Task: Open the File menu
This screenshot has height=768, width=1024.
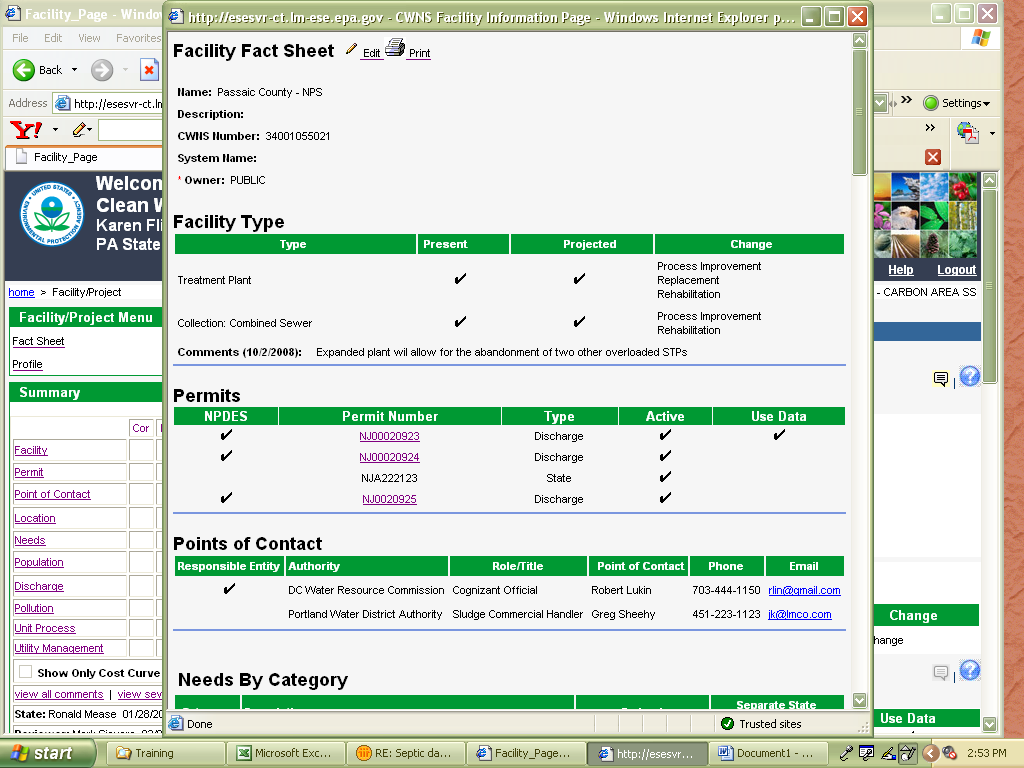Action: pyautogui.click(x=20, y=38)
